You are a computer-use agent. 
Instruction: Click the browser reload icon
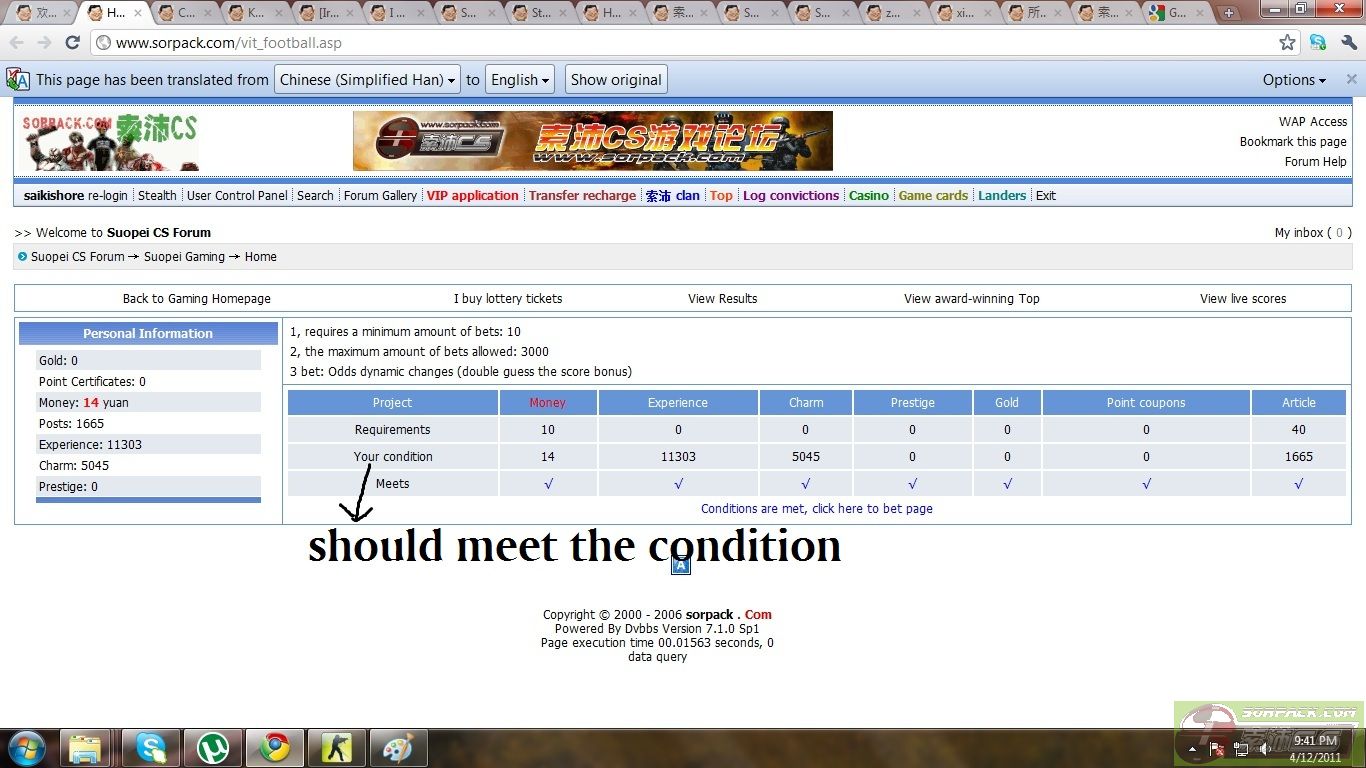point(72,43)
